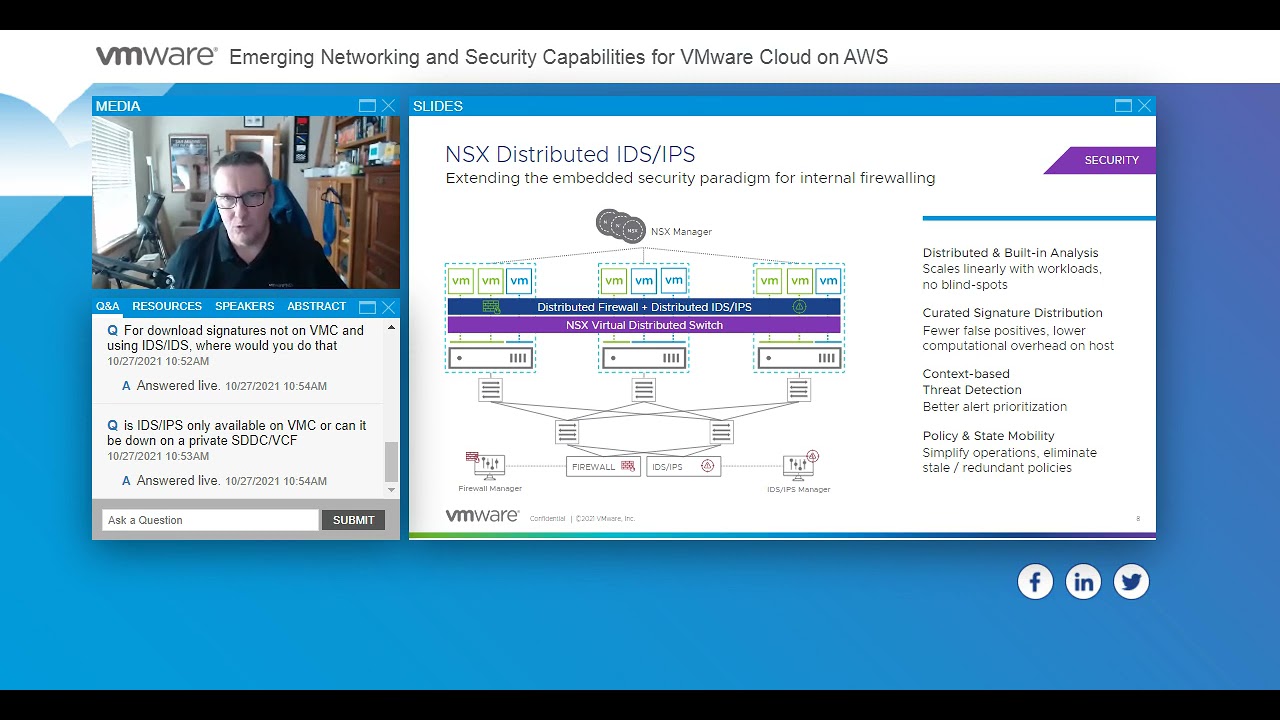
Task: Click the Curated Signature Distribution heading
Action: pyautogui.click(x=1012, y=313)
